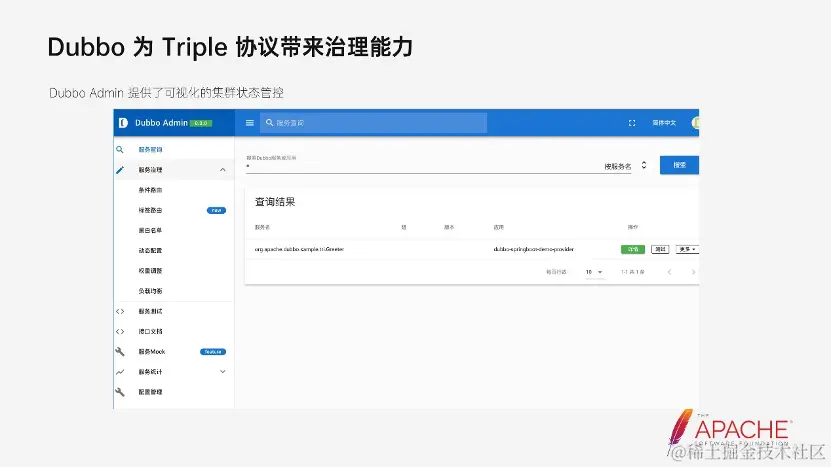The width and height of the screenshot is (832, 468).
Task: Click the 测试 button in the result row
Action: (x=660, y=249)
